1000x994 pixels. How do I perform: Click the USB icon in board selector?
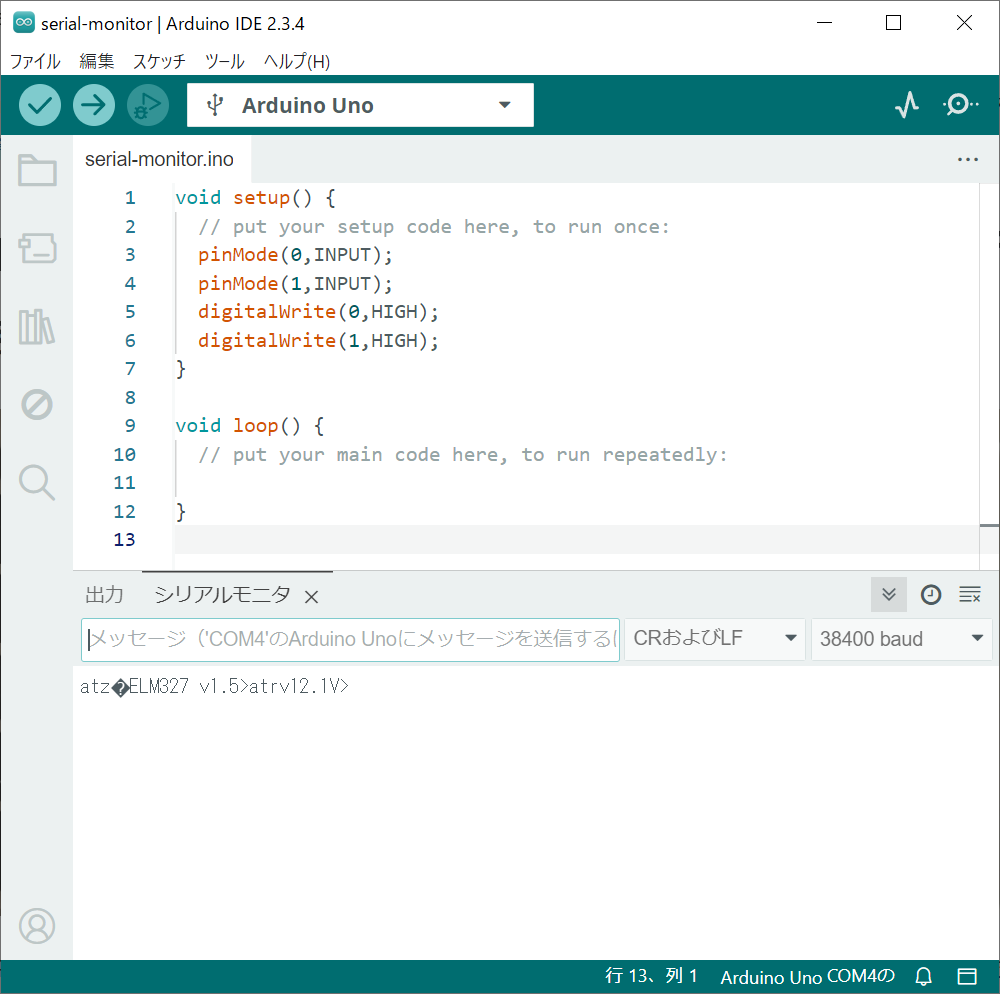tap(216, 105)
